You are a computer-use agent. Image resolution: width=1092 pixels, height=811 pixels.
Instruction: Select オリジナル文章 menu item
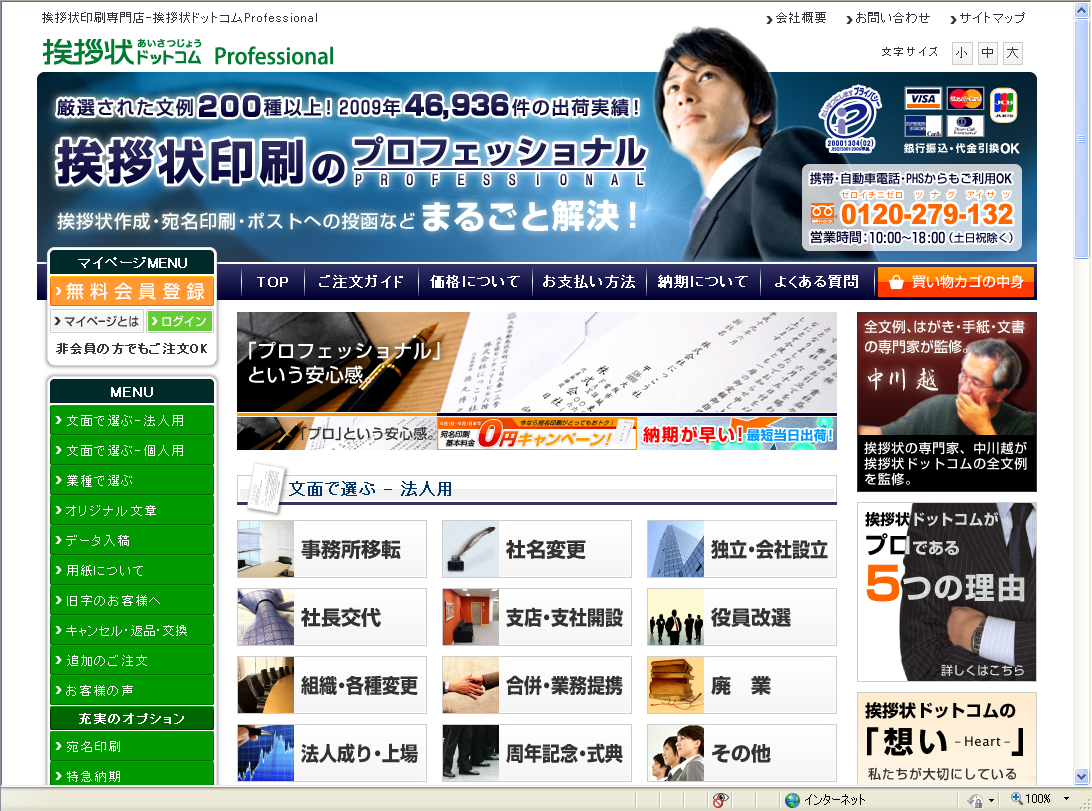tap(132, 510)
